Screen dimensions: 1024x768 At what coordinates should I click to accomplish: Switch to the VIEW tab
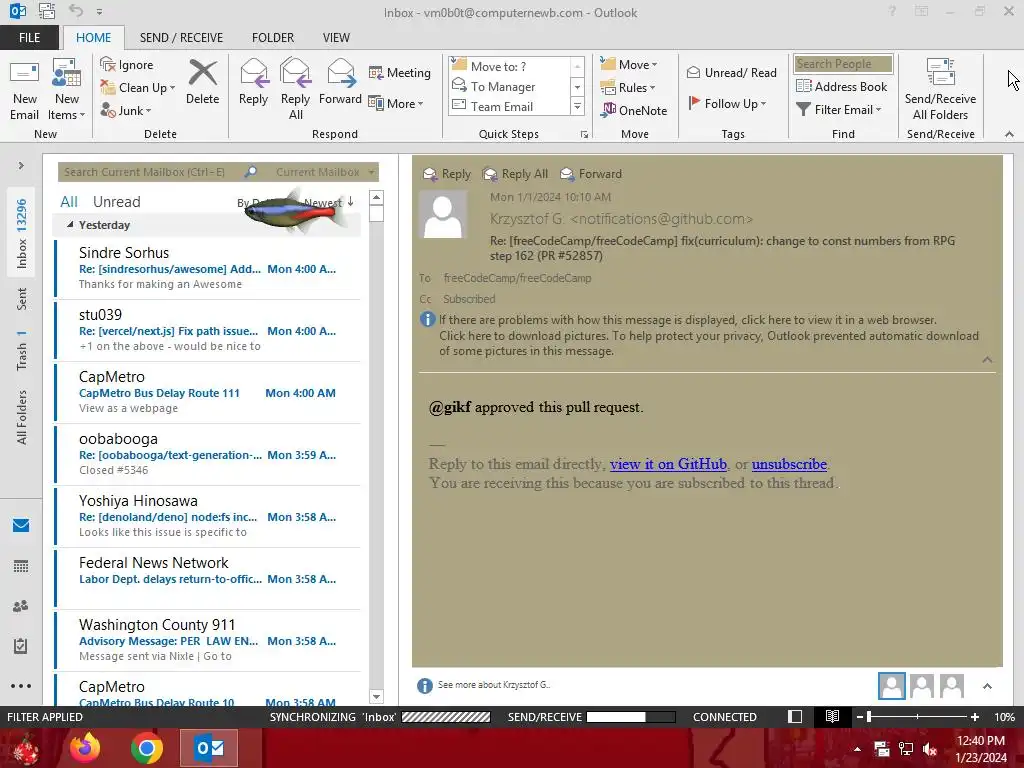pos(336,37)
